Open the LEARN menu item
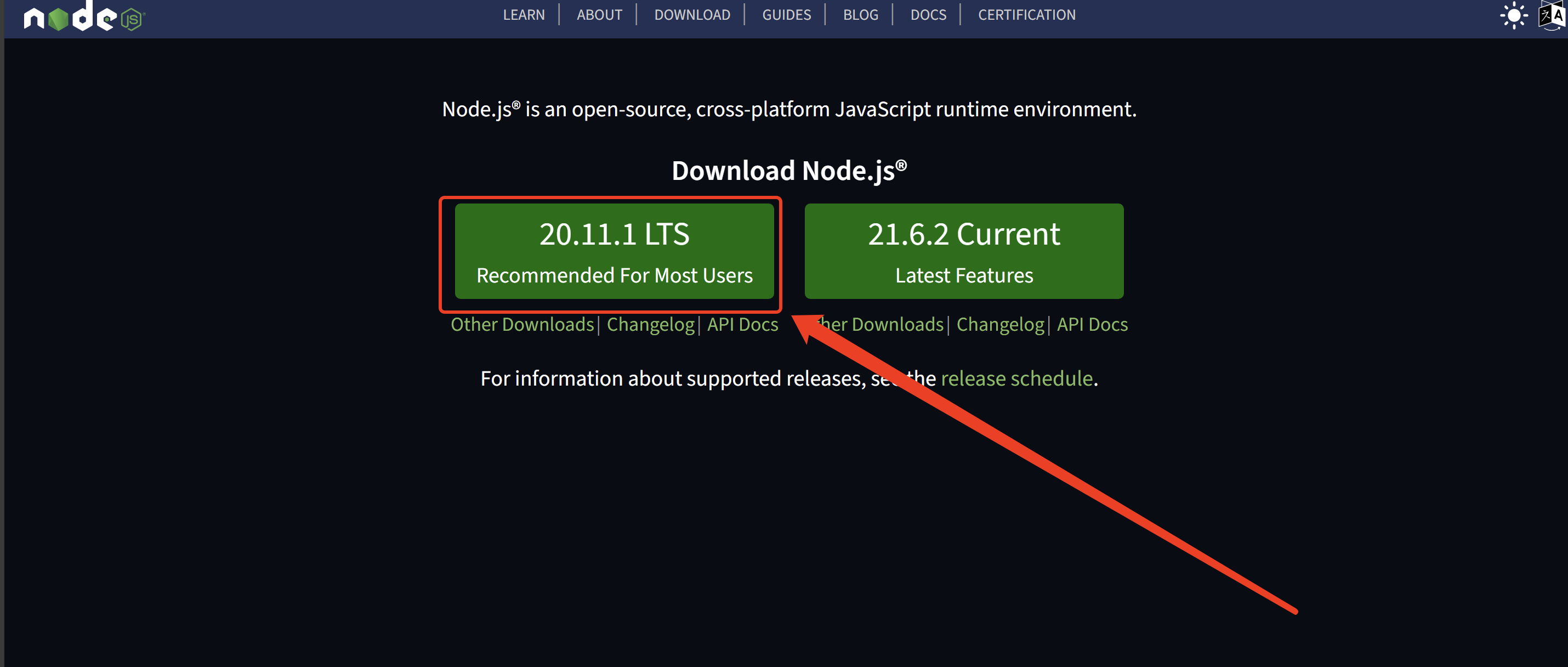This screenshot has height=667, width=1568. (524, 15)
